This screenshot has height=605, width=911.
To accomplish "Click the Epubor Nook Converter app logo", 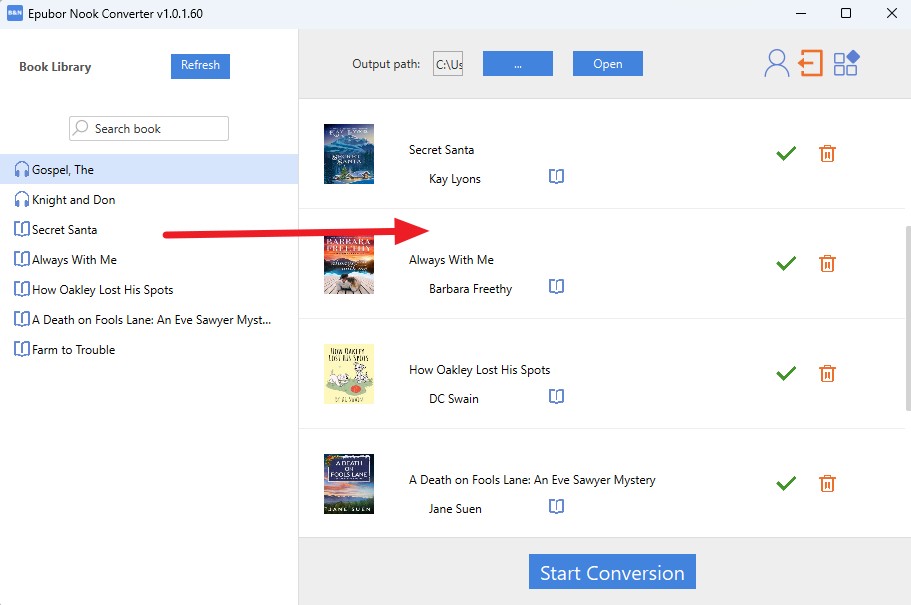I will coord(15,13).
